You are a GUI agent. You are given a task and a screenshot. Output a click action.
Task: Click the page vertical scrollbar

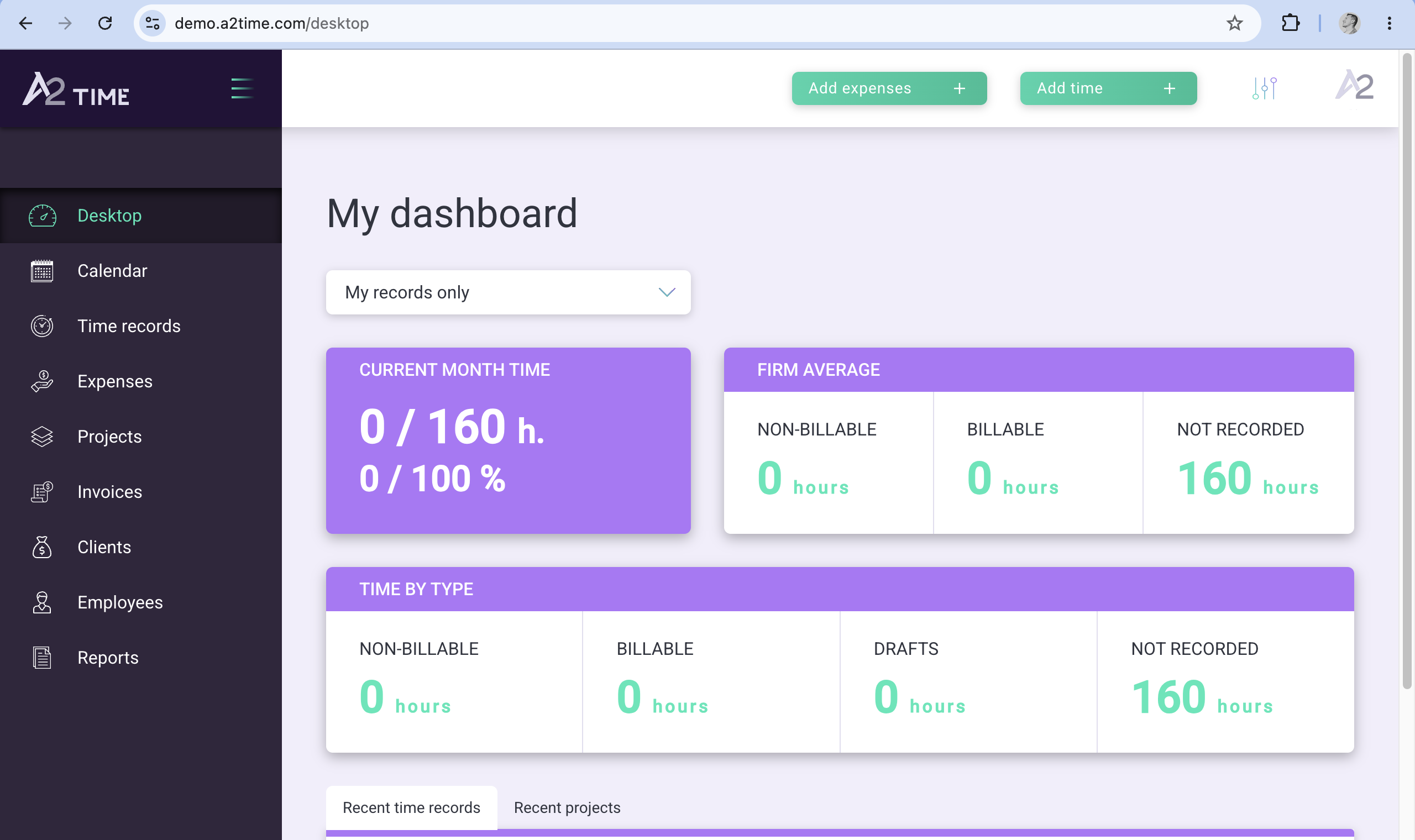pos(1407,371)
